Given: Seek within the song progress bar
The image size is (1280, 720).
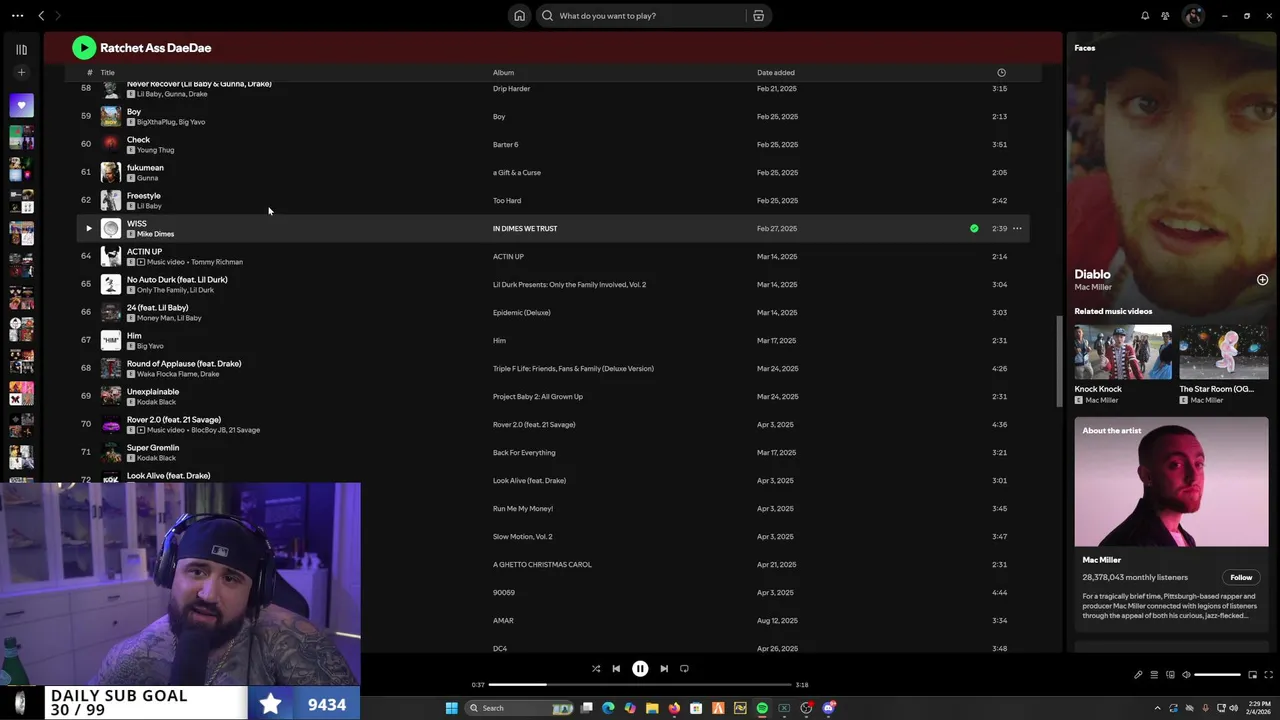Looking at the screenshot, I should point(640,685).
